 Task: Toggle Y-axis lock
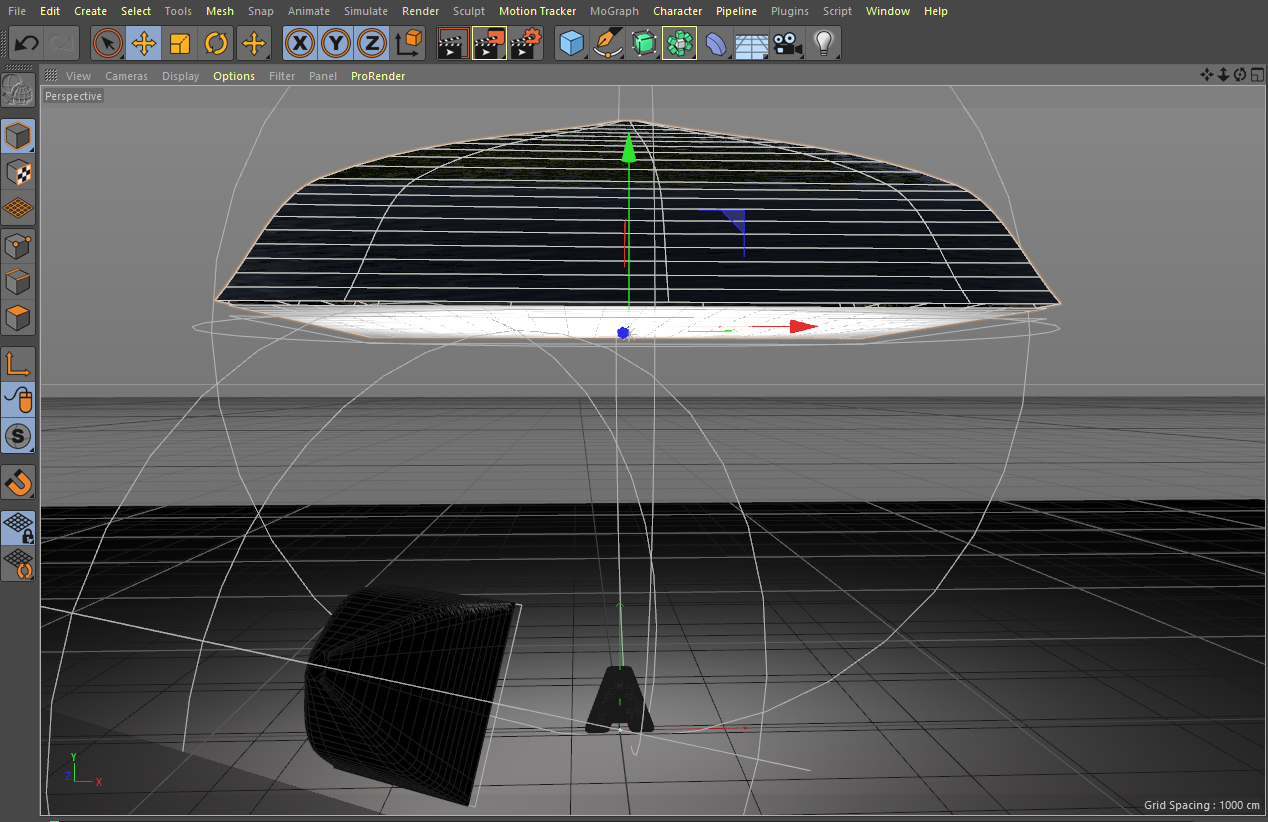[336, 44]
